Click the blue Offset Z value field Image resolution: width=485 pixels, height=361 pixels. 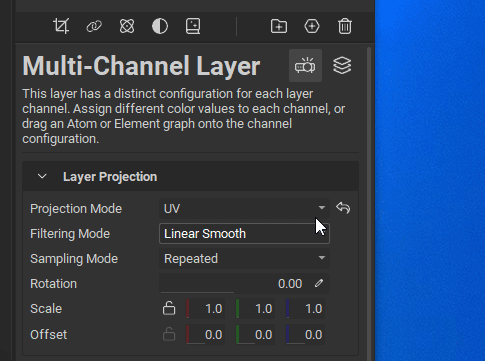[305, 334]
